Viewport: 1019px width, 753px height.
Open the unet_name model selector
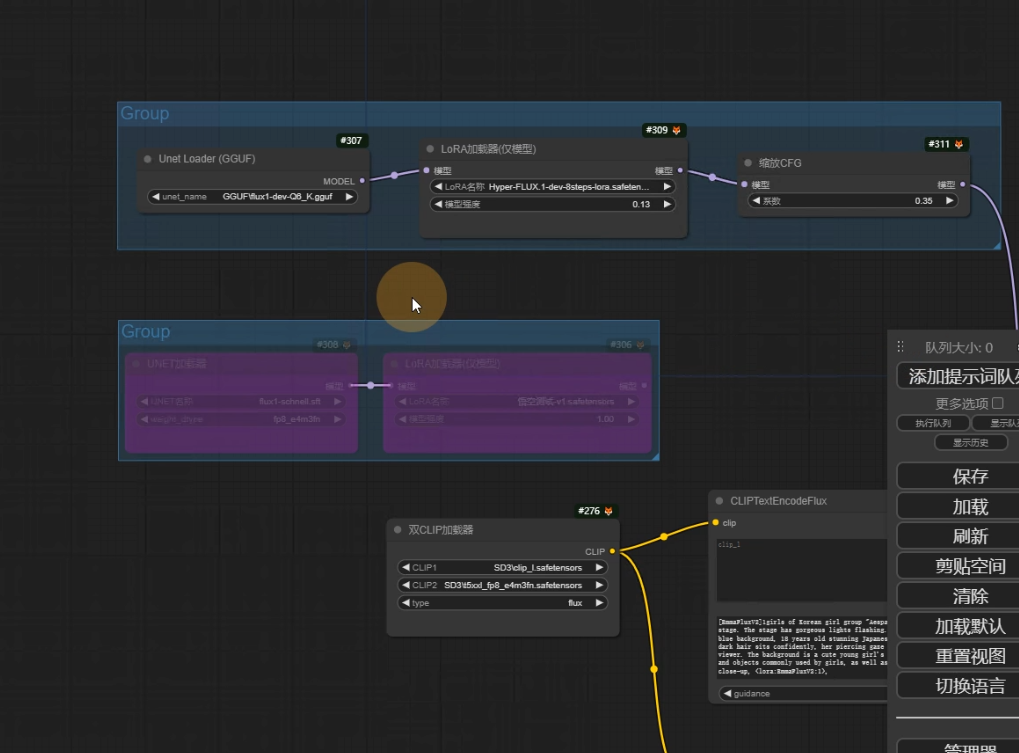252,197
